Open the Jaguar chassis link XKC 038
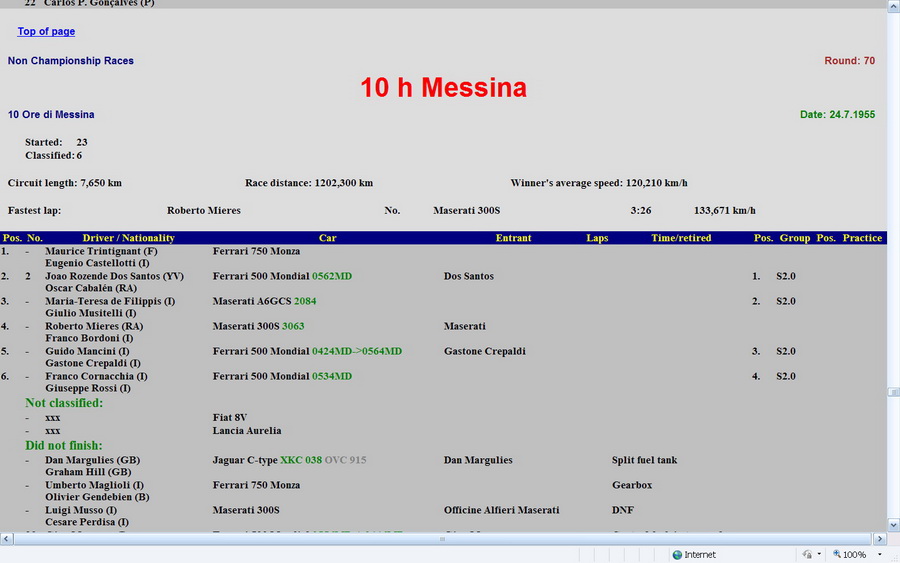The height and width of the screenshot is (563, 900). pyautogui.click(x=301, y=460)
